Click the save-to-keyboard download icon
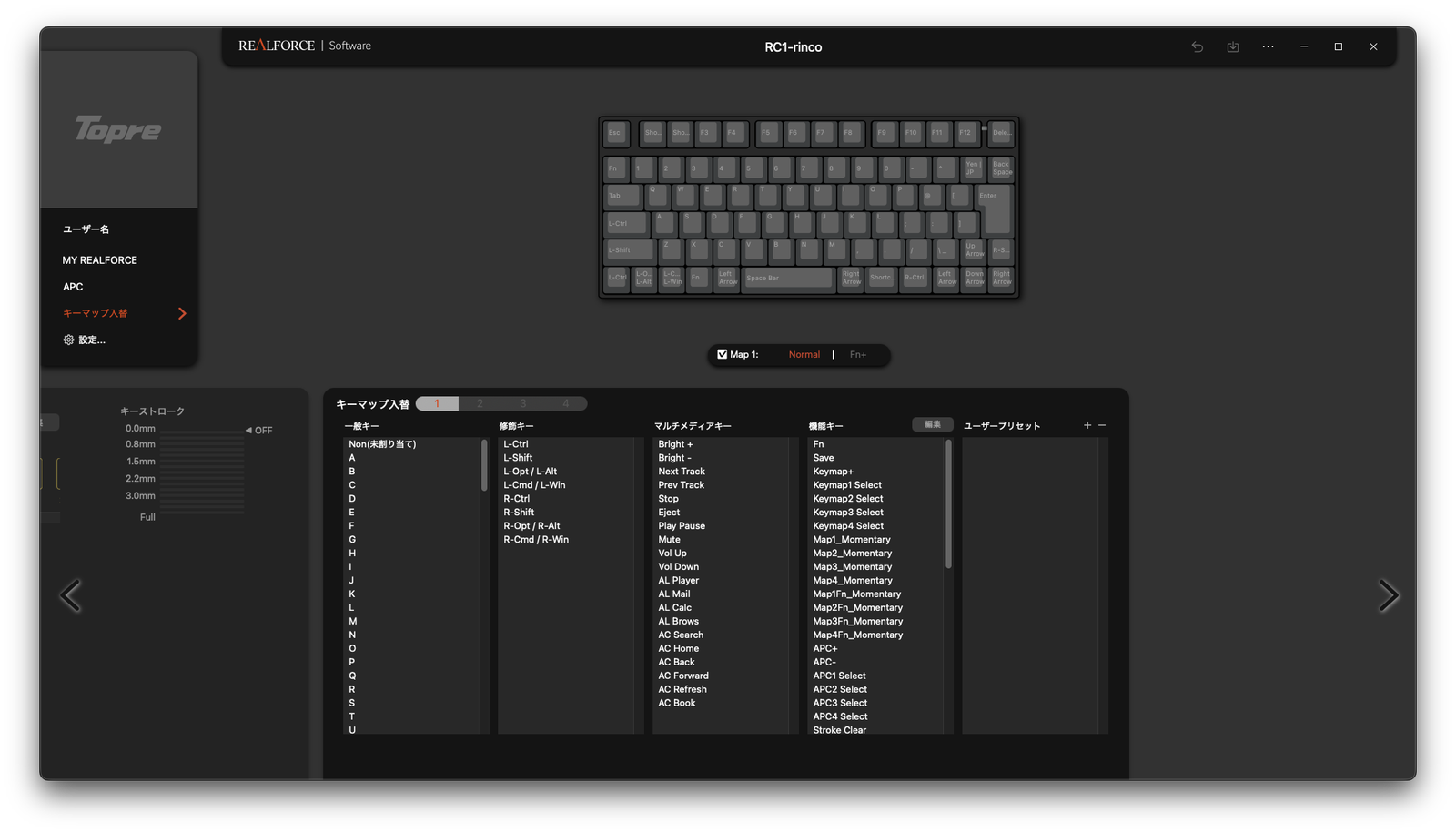Image resolution: width=1456 pixels, height=833 pixels. coord(1232,46)
